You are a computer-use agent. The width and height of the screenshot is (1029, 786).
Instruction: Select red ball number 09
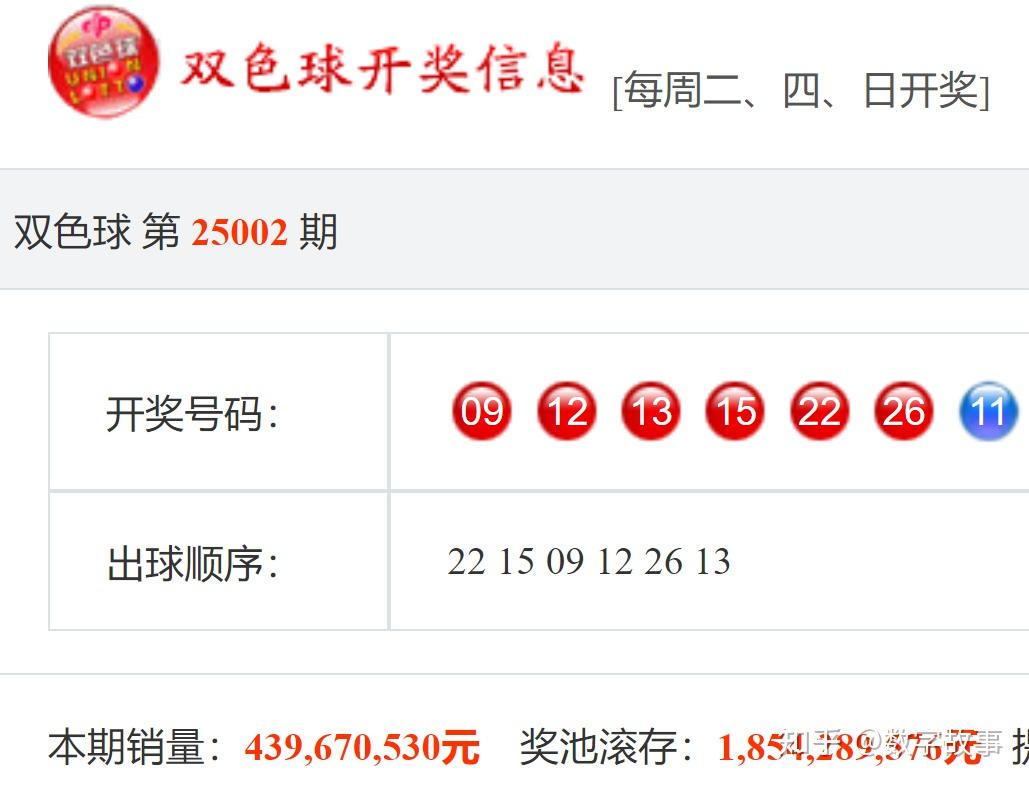pyautogui.click(x=482, y=411)
